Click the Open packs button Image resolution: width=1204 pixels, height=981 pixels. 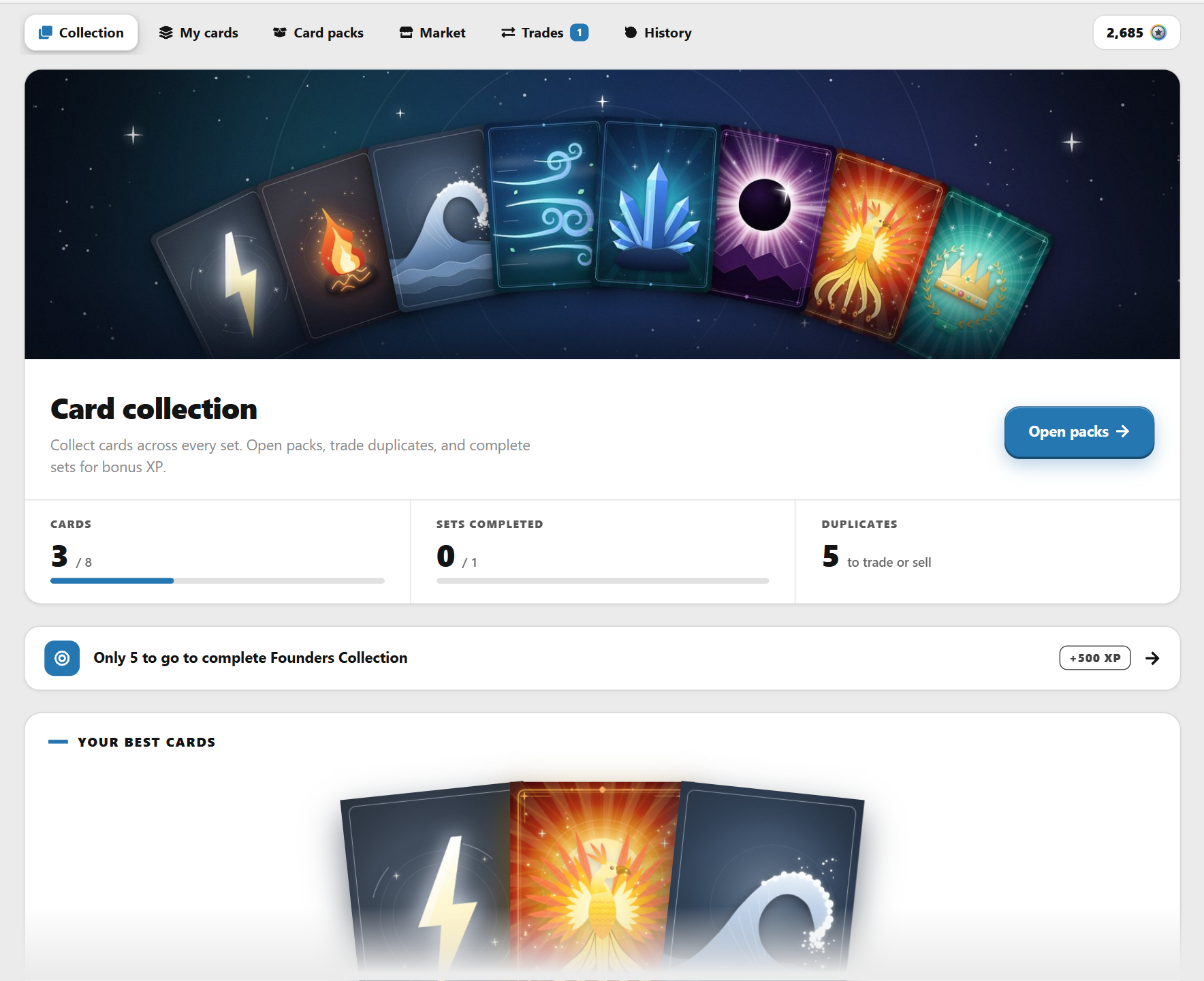point(1079,432)
